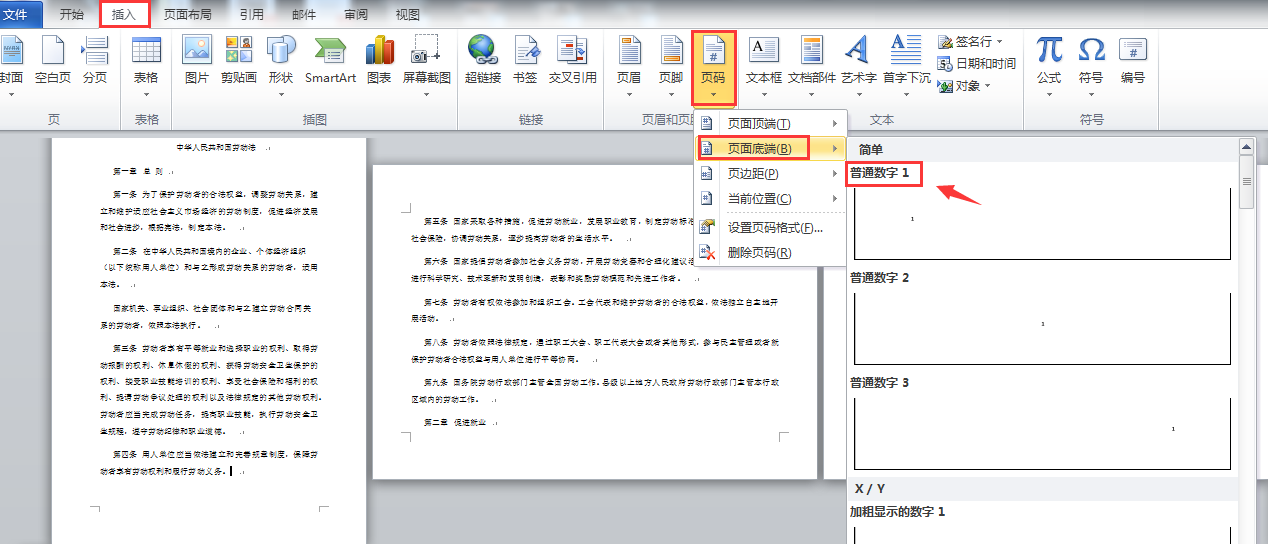
Task: Insert a signature line (签名行)
Action: [x=965, y=41]
